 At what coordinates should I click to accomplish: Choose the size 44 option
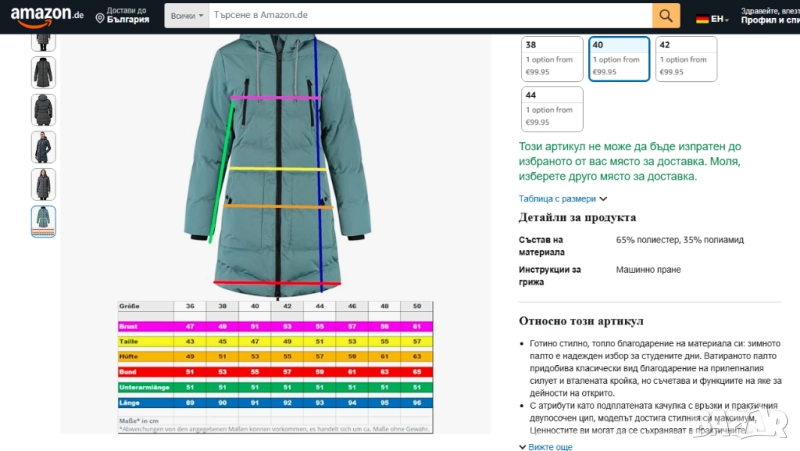(552, 109)
